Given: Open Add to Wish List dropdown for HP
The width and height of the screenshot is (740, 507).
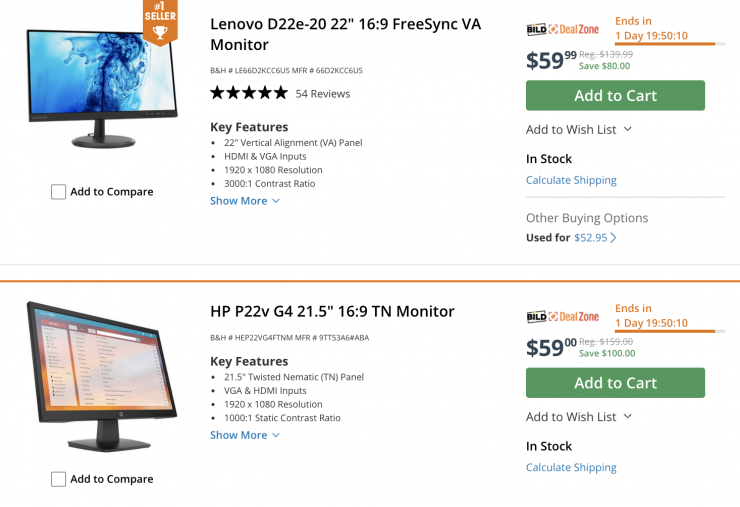Looking at the screenshot, I should 579,417.
